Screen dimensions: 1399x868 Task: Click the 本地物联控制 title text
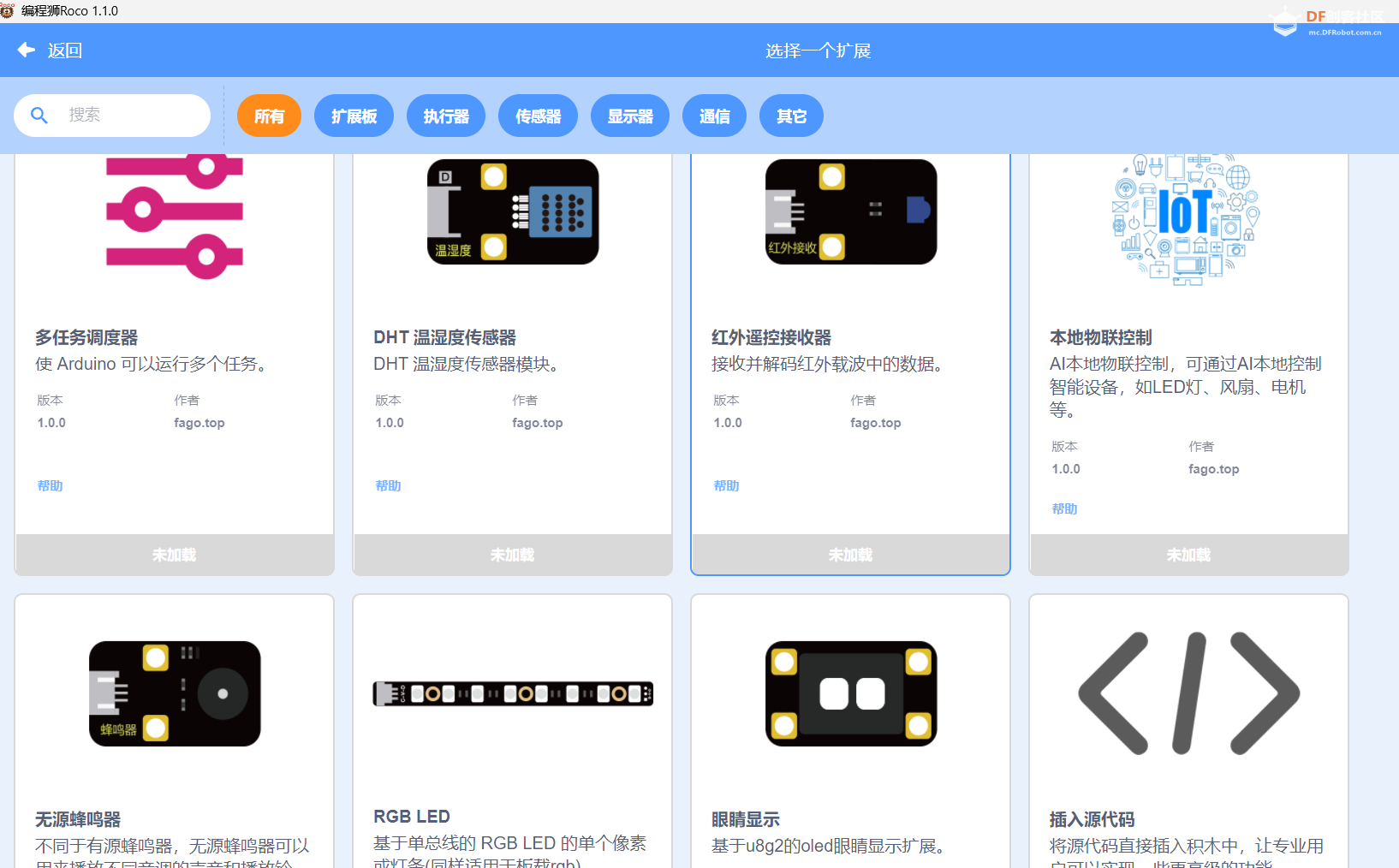point(1101,337)
